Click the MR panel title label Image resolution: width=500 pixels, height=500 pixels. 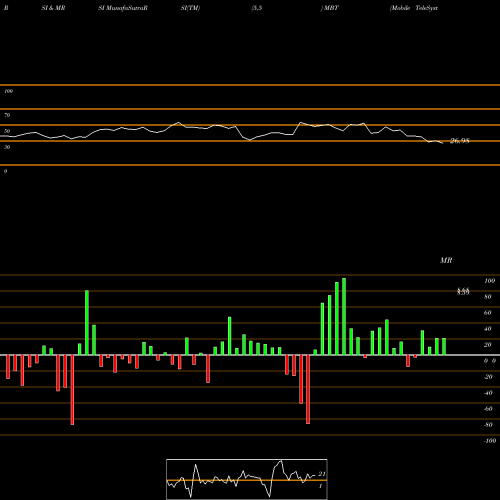pyautogui.click(x=446, y=260)
